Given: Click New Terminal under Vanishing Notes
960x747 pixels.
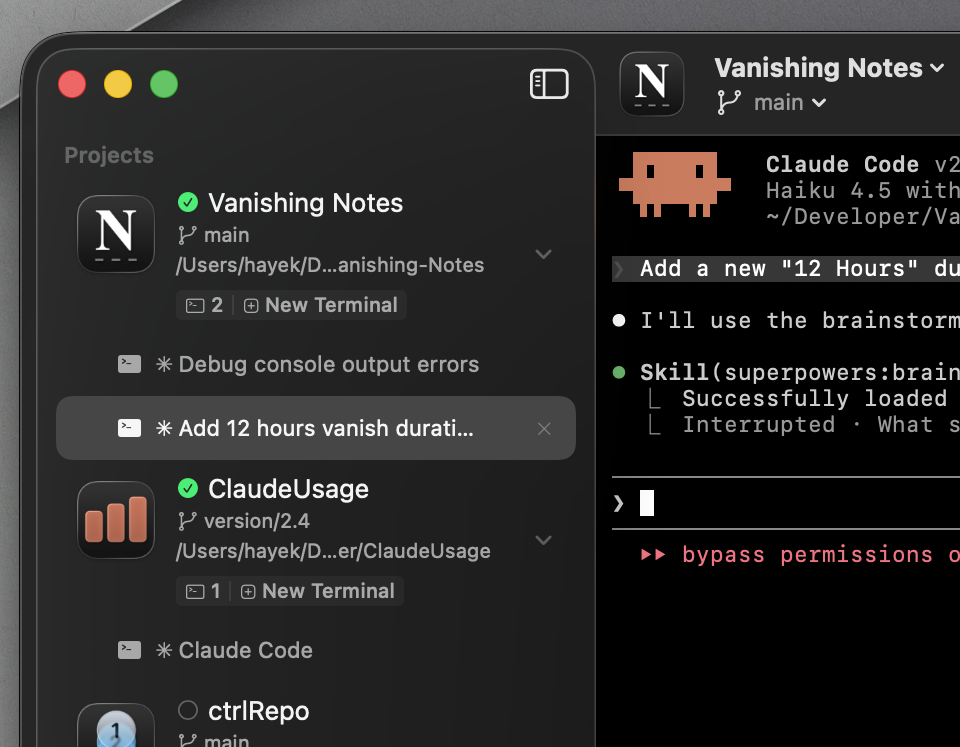Looking at the screenshot, I should click(321, 305).
